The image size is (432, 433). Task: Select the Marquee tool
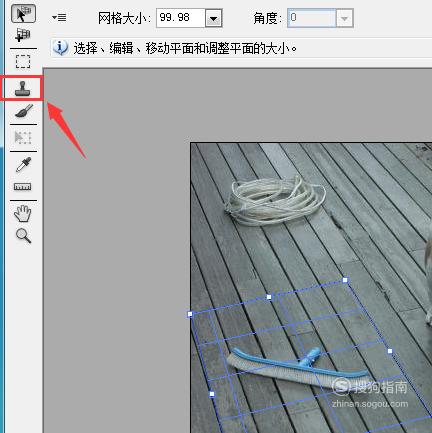point(23,62)
